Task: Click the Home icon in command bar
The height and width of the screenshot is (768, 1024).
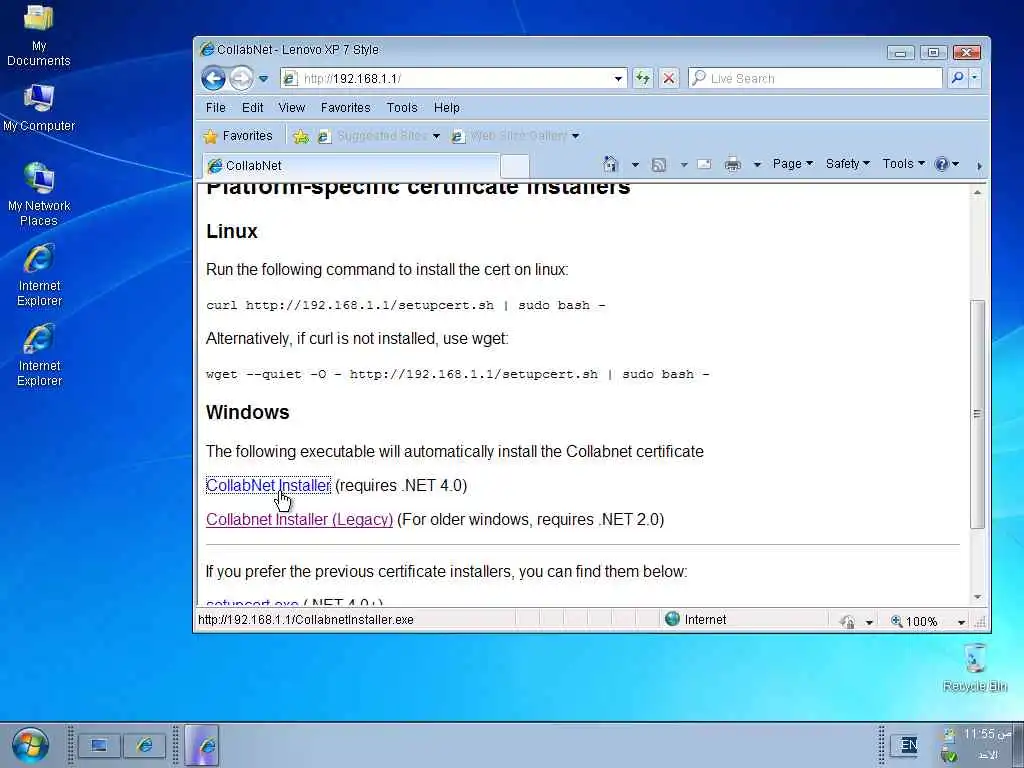Action: point(610,164)
